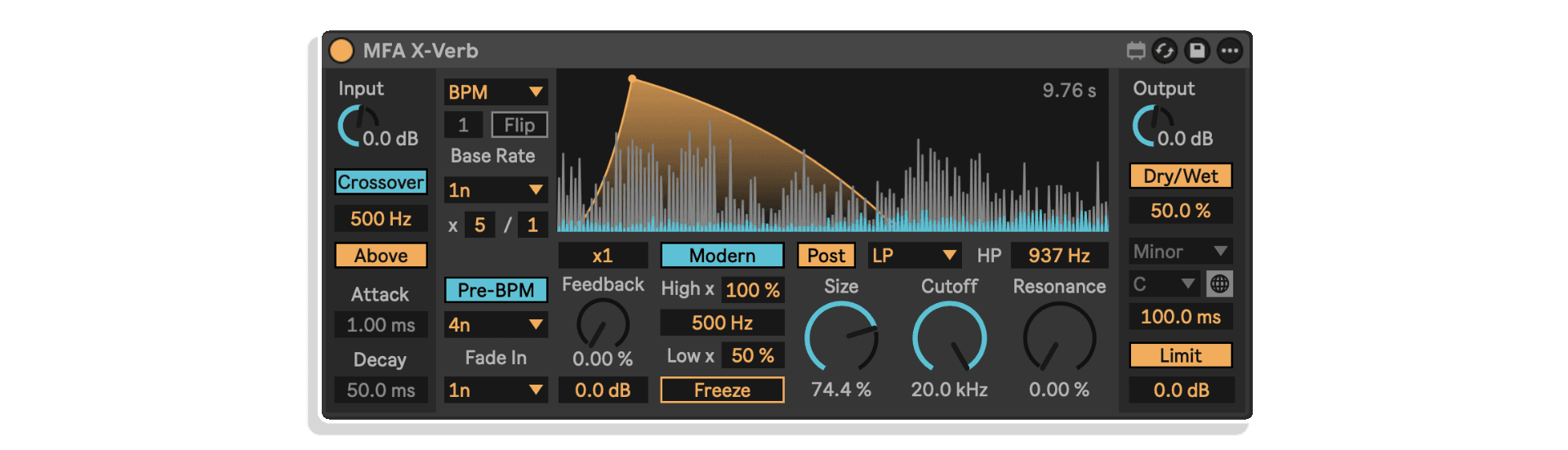
Task: Click the hot-swap preset icon
Action: click(x=1165, y=51)
